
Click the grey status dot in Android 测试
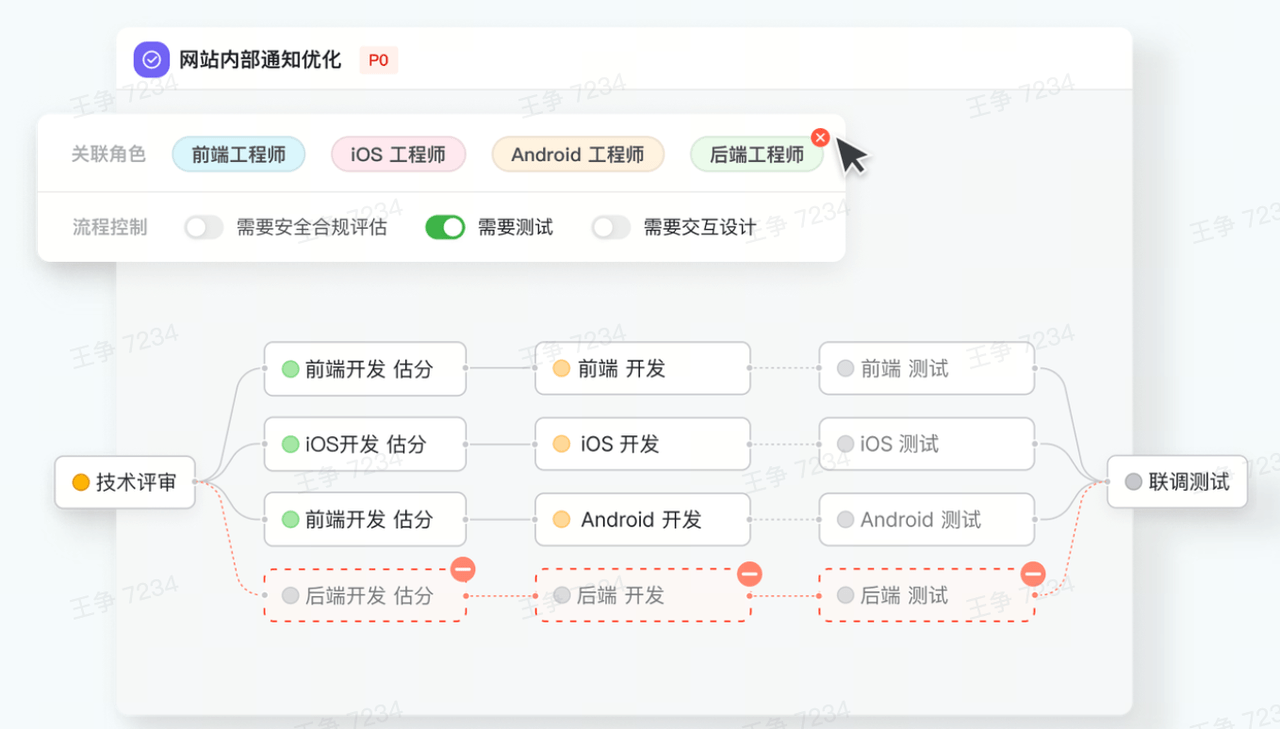click(x=846, y=520)
